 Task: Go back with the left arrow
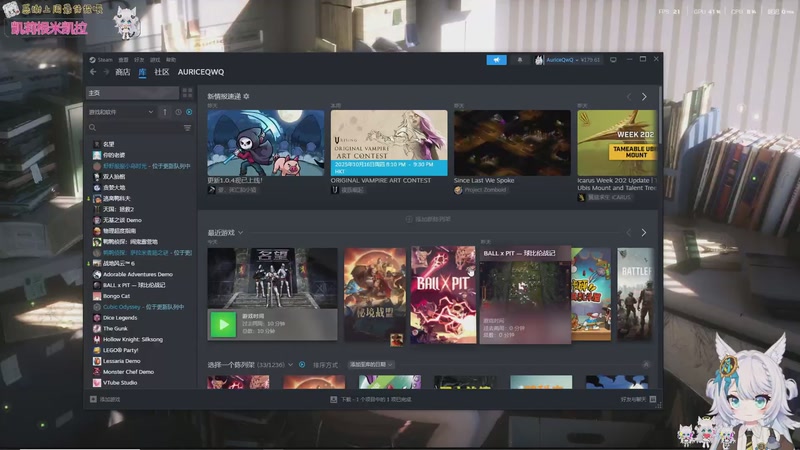93,72
